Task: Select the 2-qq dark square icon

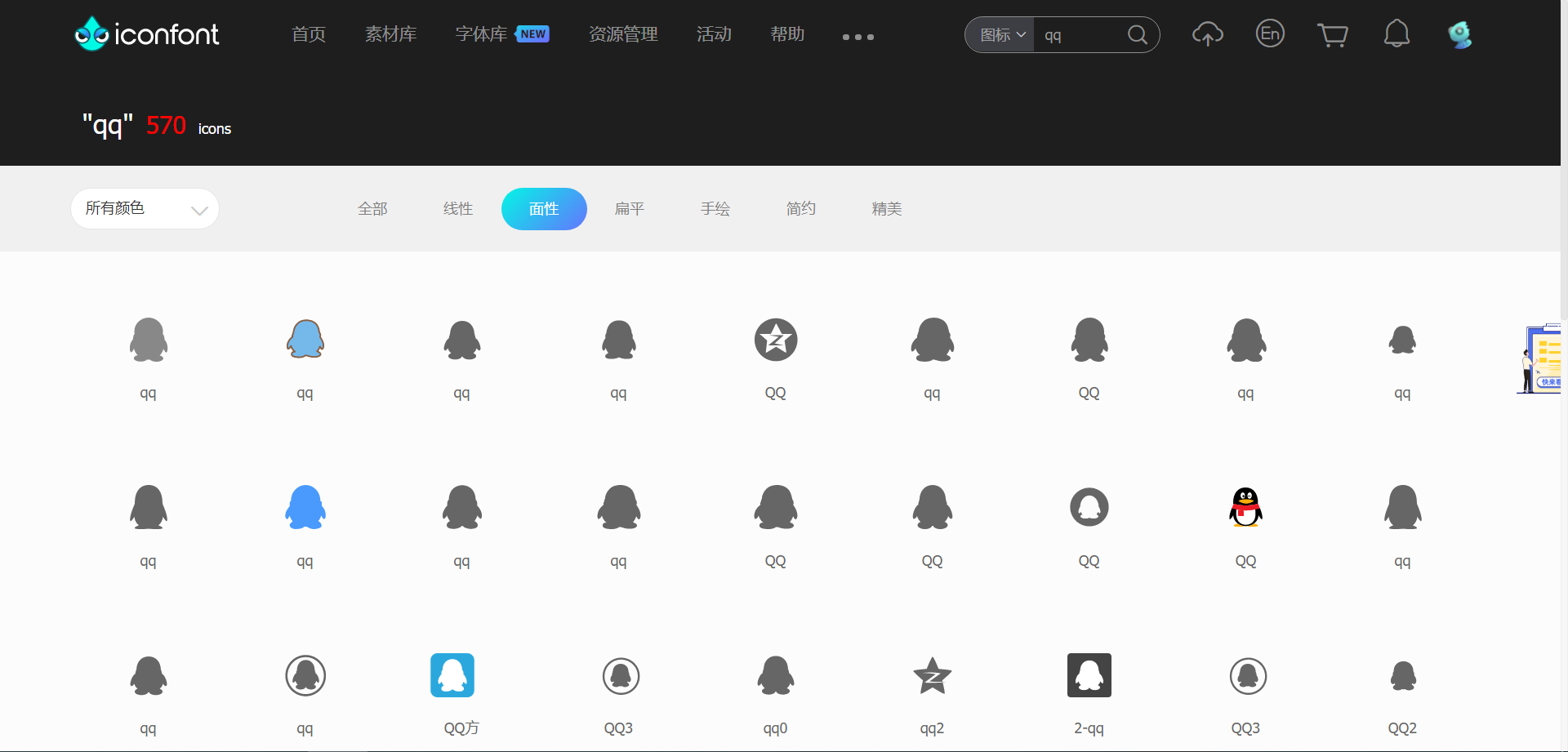Action: (x=1089, y=675)
